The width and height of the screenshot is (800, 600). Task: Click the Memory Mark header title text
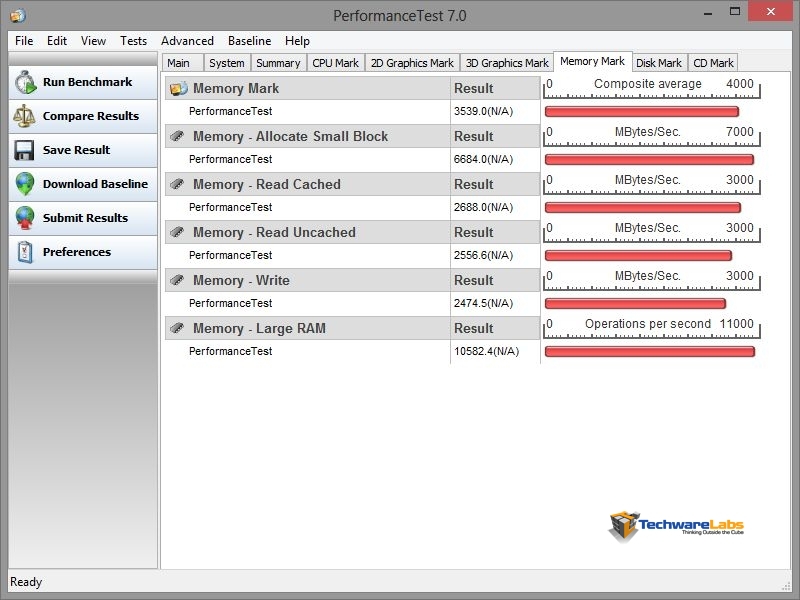point(236,88)
